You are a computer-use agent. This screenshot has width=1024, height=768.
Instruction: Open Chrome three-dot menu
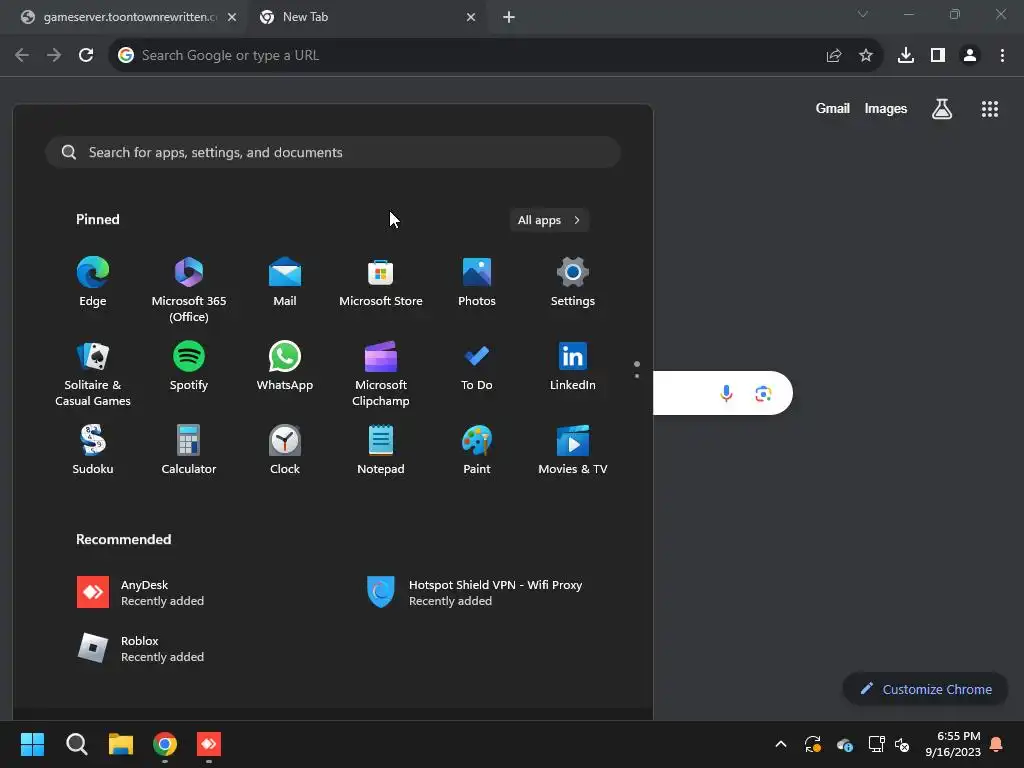pyautogui.click(x=1002, y=55)
